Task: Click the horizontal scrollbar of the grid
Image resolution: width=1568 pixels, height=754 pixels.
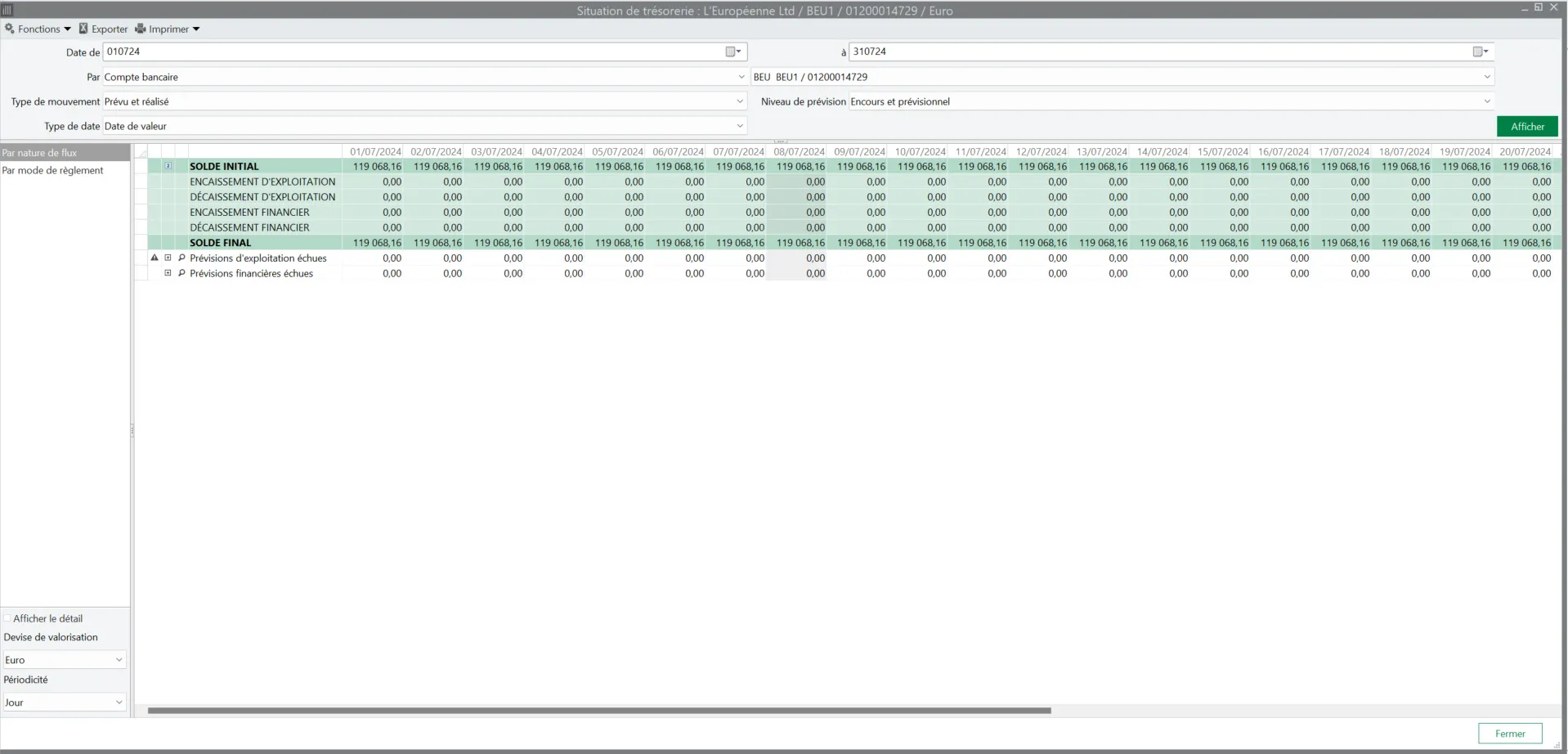Action: (598, 711)
